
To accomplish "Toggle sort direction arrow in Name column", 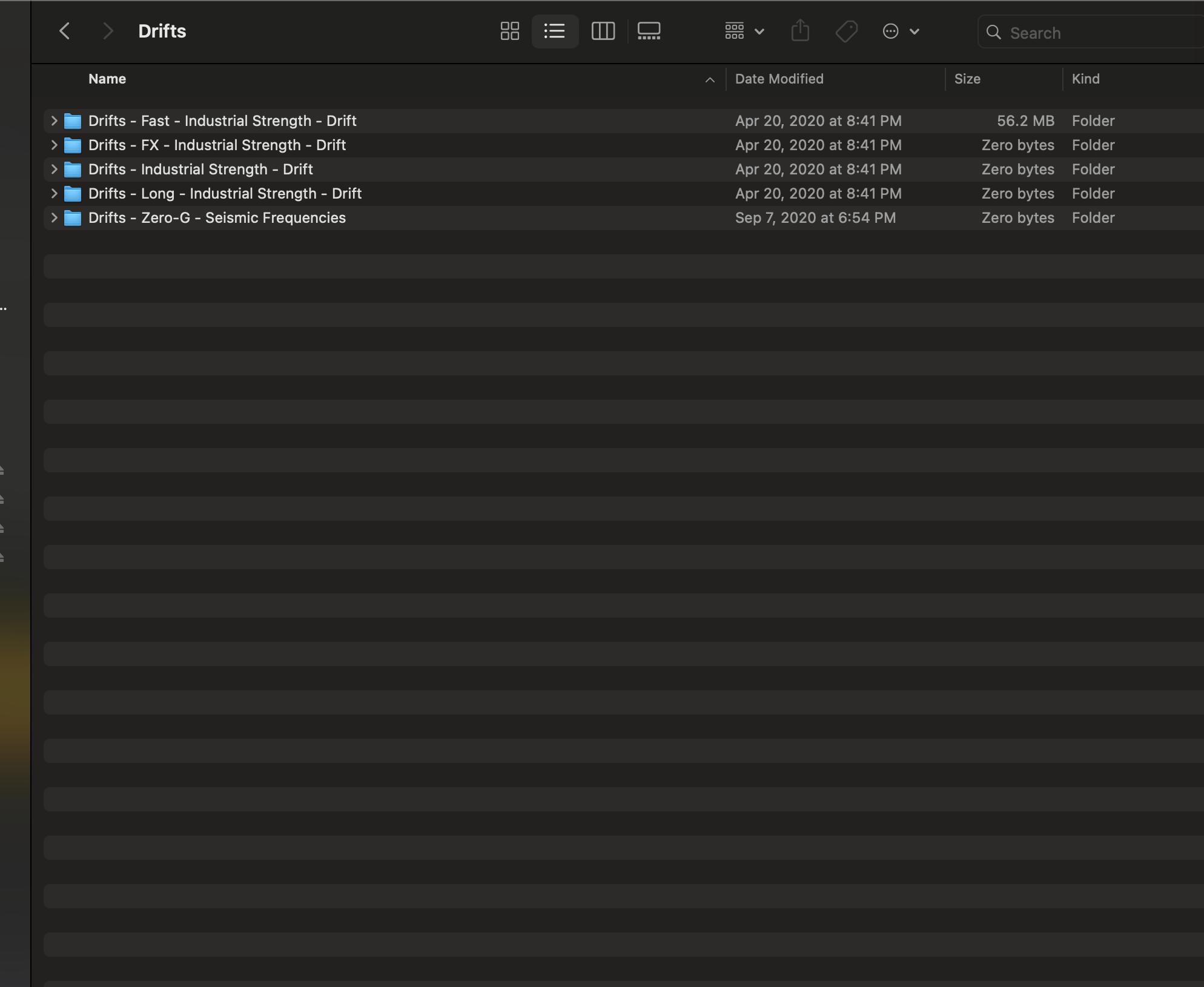I will coord(710,79).
